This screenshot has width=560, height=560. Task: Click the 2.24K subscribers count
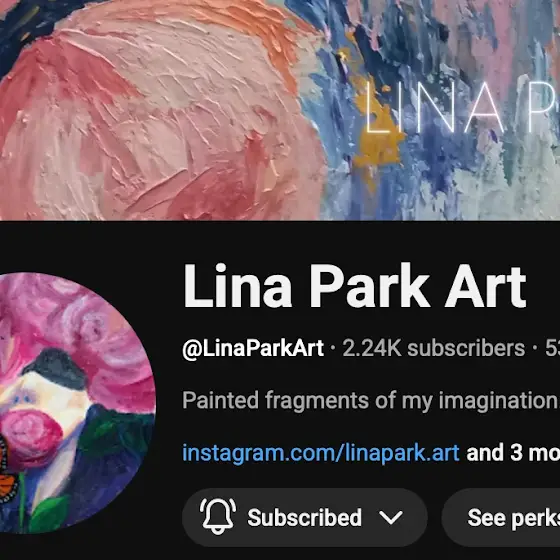[434, 348]
